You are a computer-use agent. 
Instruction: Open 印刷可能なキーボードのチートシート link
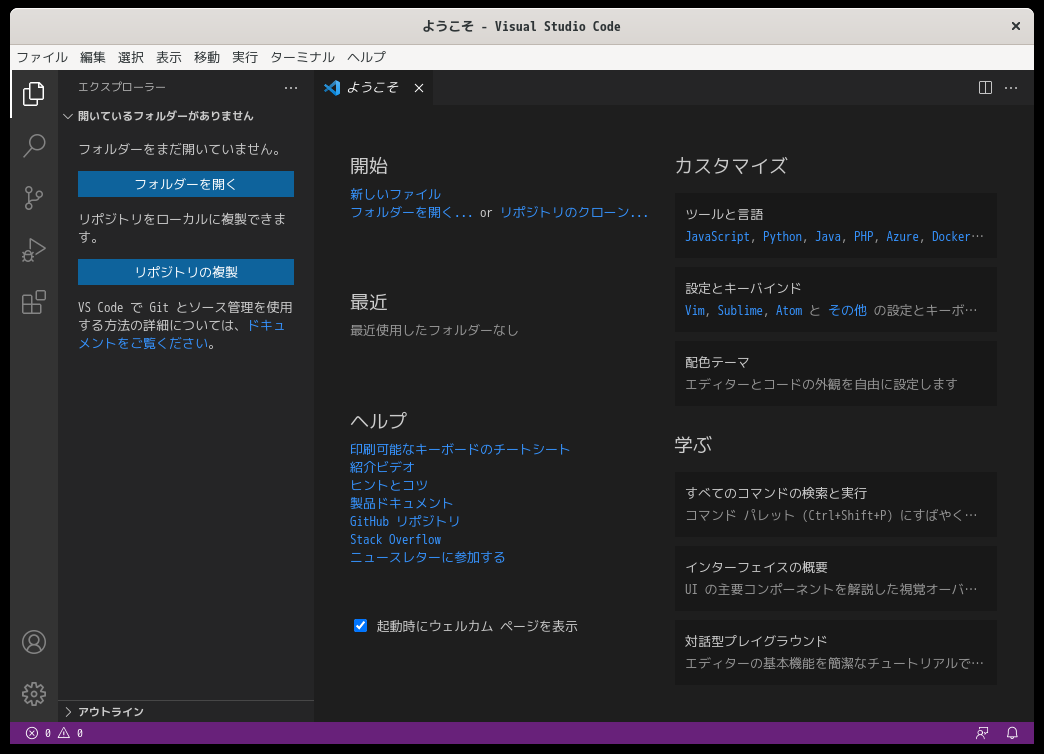pos(460,450)
